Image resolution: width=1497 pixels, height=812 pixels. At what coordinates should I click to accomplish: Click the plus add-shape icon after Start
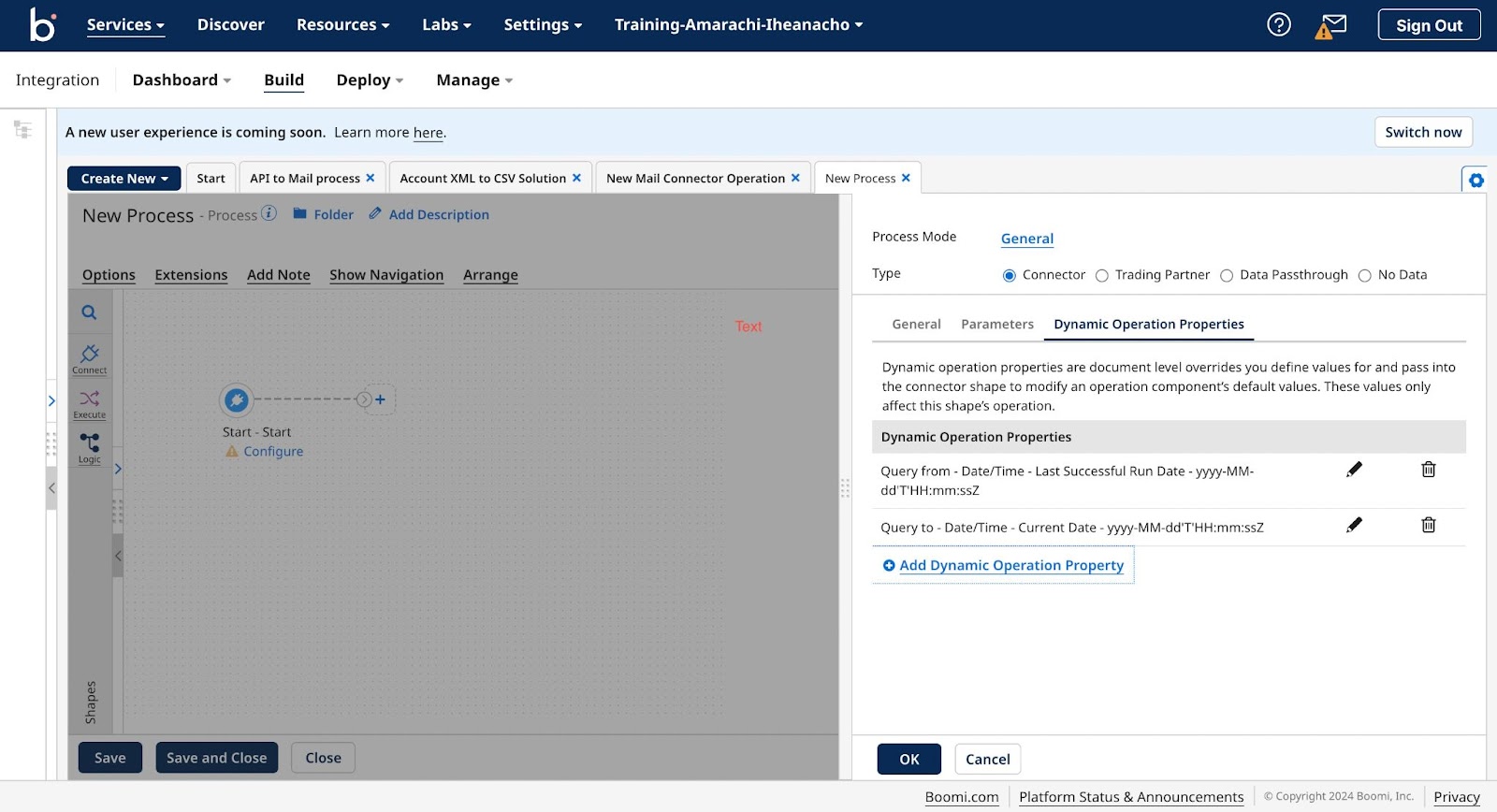[380, 399]
